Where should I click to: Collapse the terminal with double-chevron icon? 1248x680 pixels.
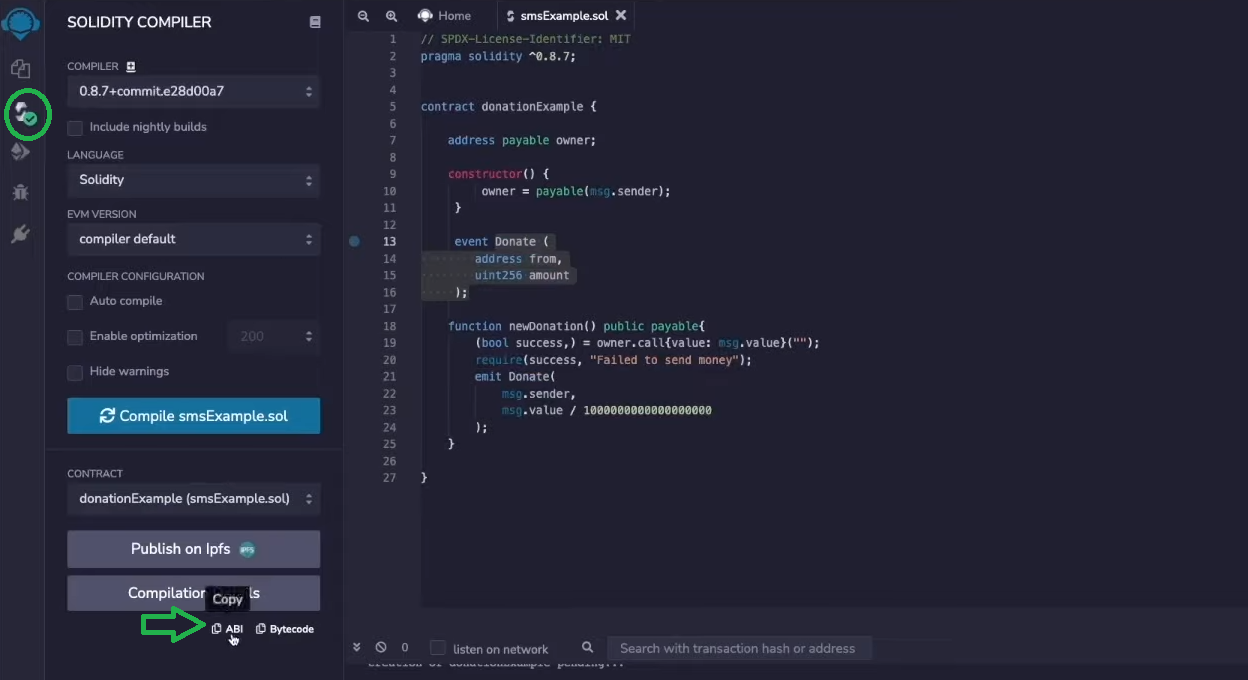pos(357,648)
